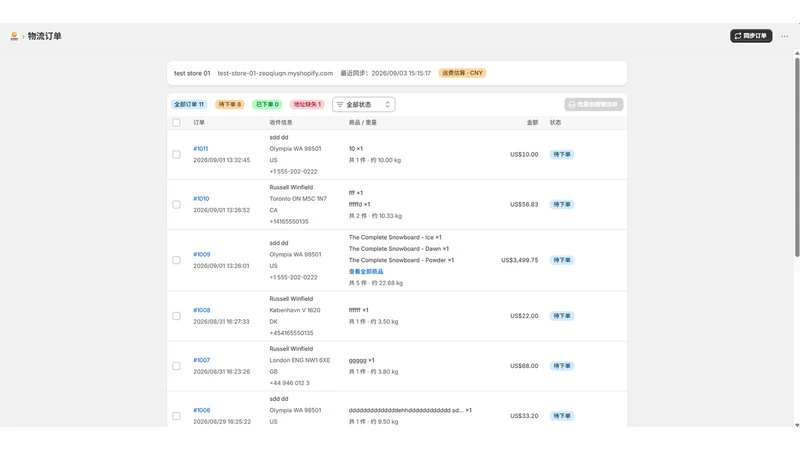Click the 待下单 status badge for #1008
The width and height of the screenshot is (800, 450).
(x=562, y=316)
